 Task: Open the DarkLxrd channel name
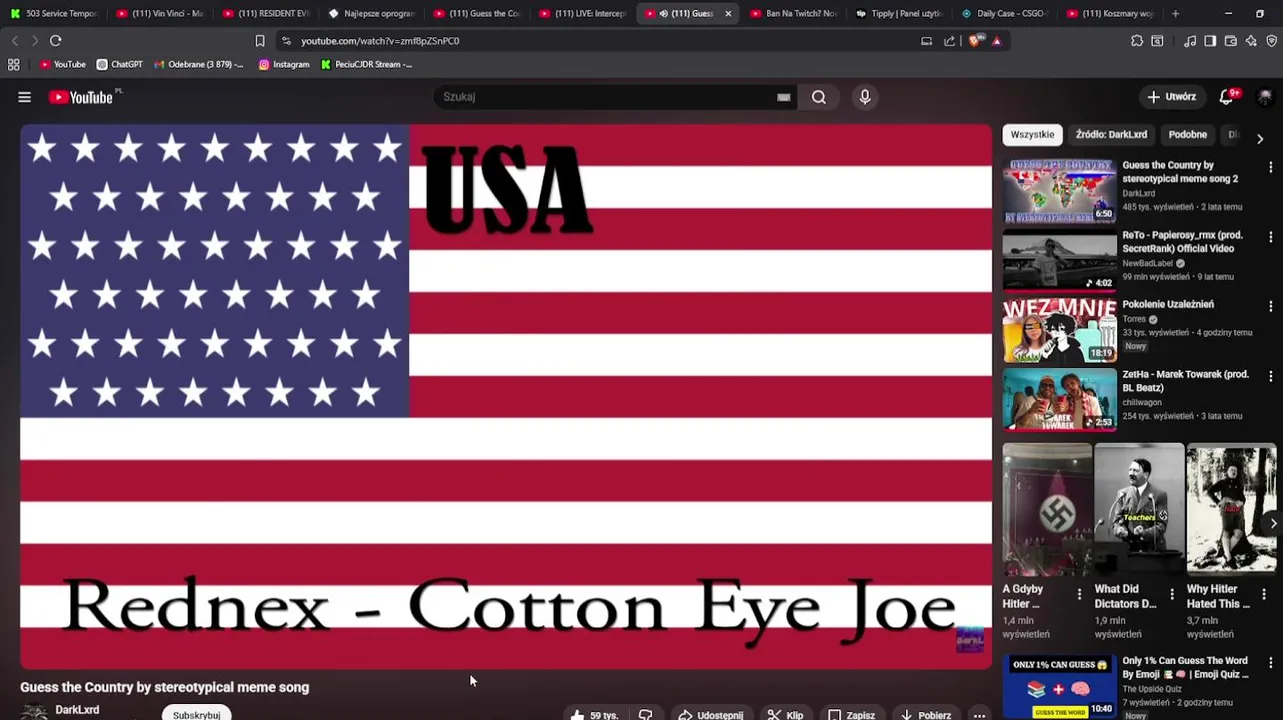click(x=77, y=710)
